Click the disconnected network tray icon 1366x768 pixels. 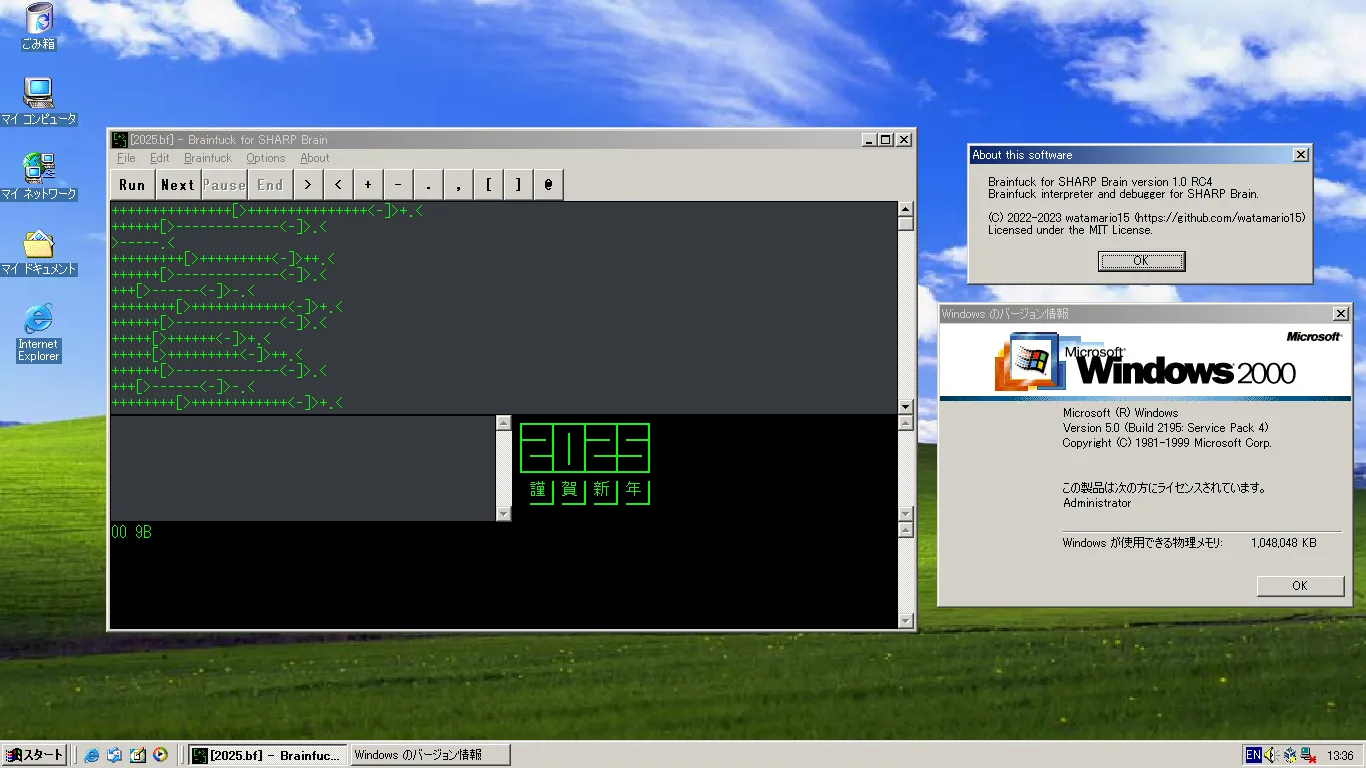pos(1308,755)
